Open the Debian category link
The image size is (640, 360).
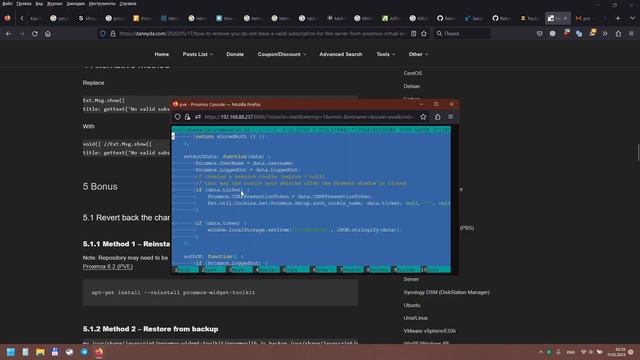click(x=411, y=87)
